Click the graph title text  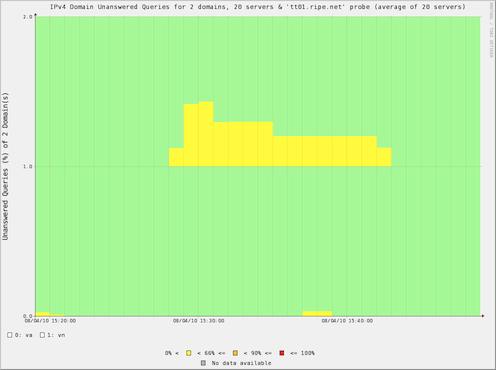coord(257,7)
